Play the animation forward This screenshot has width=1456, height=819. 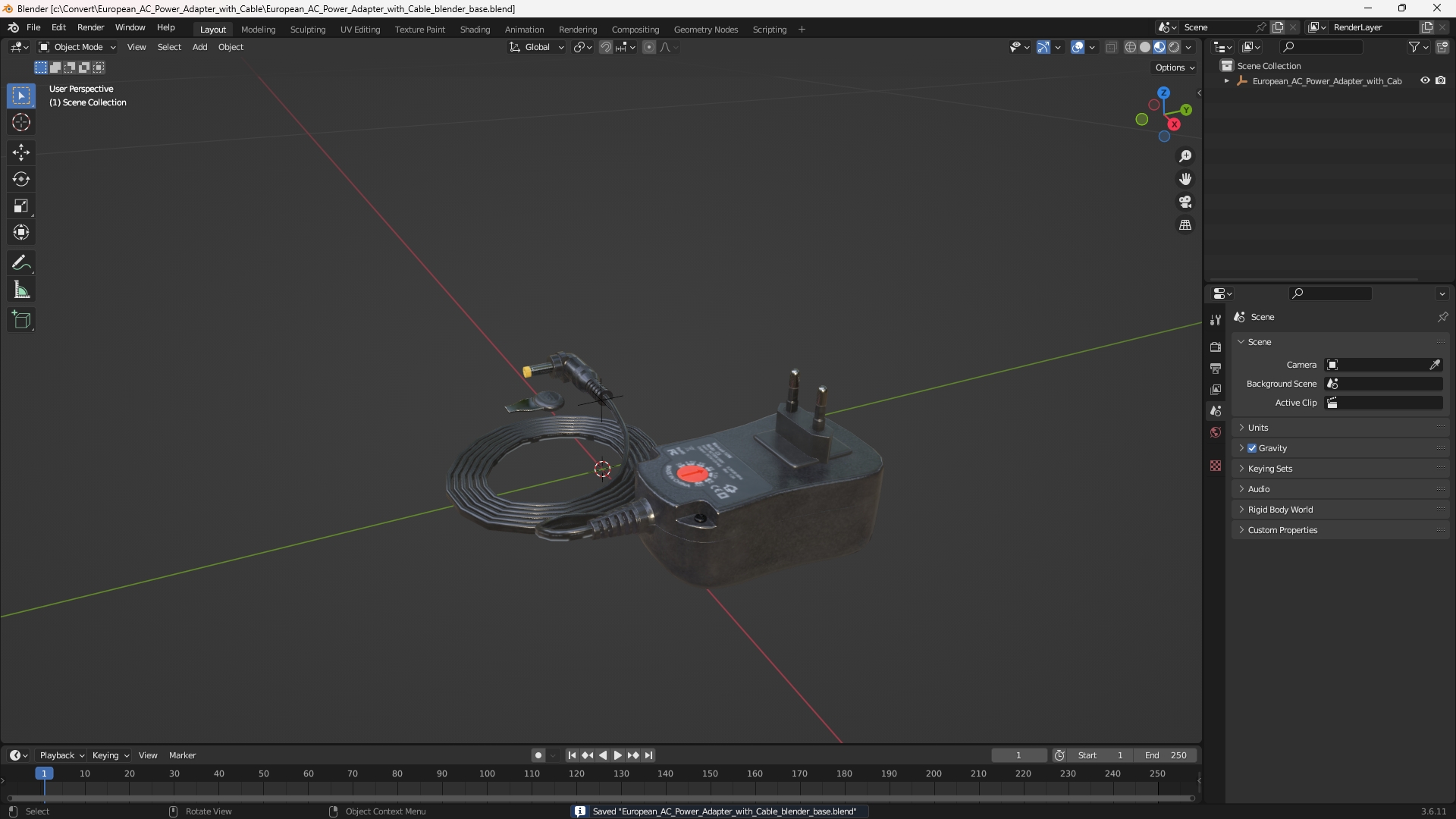pyautogui.click(x=618, y=755)
